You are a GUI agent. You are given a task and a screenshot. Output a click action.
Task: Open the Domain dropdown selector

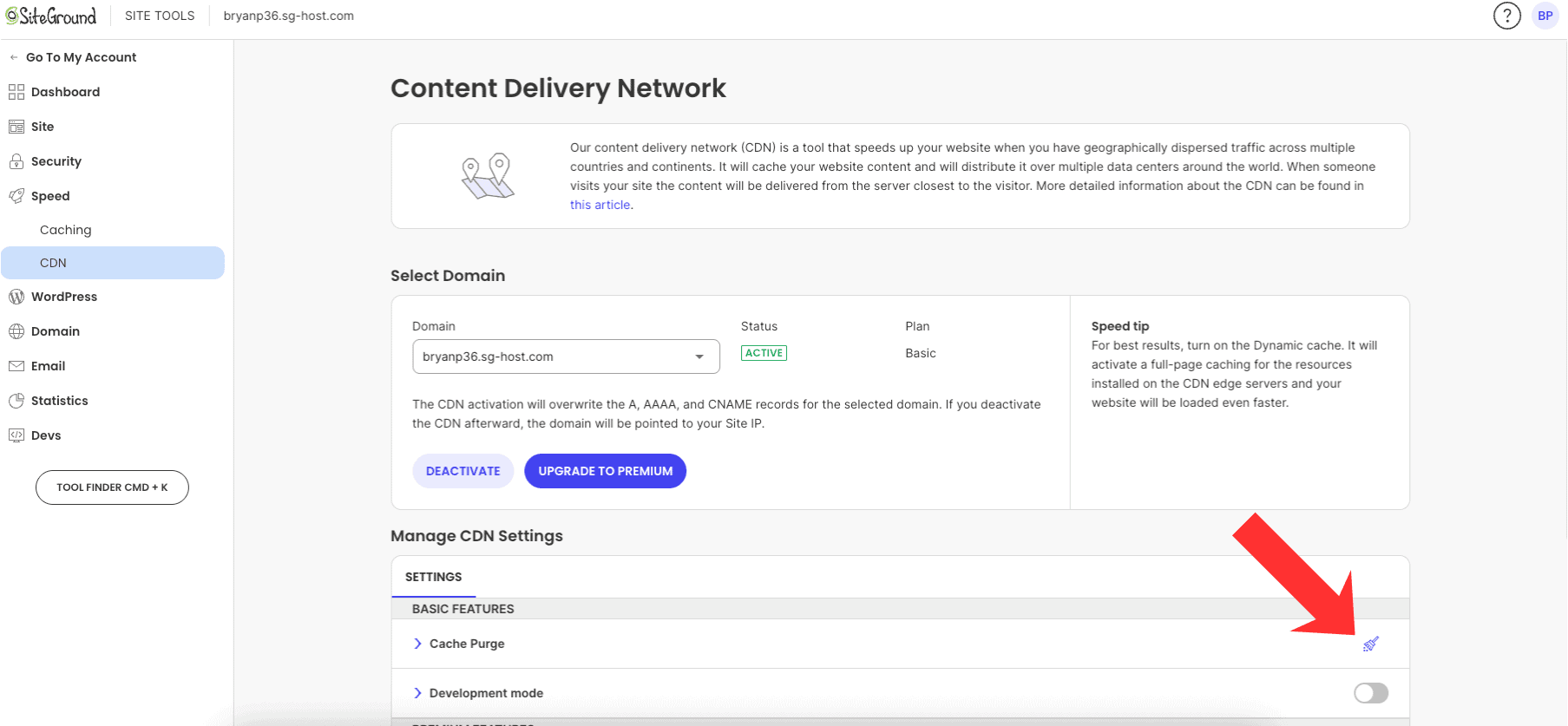pos(566,356)
